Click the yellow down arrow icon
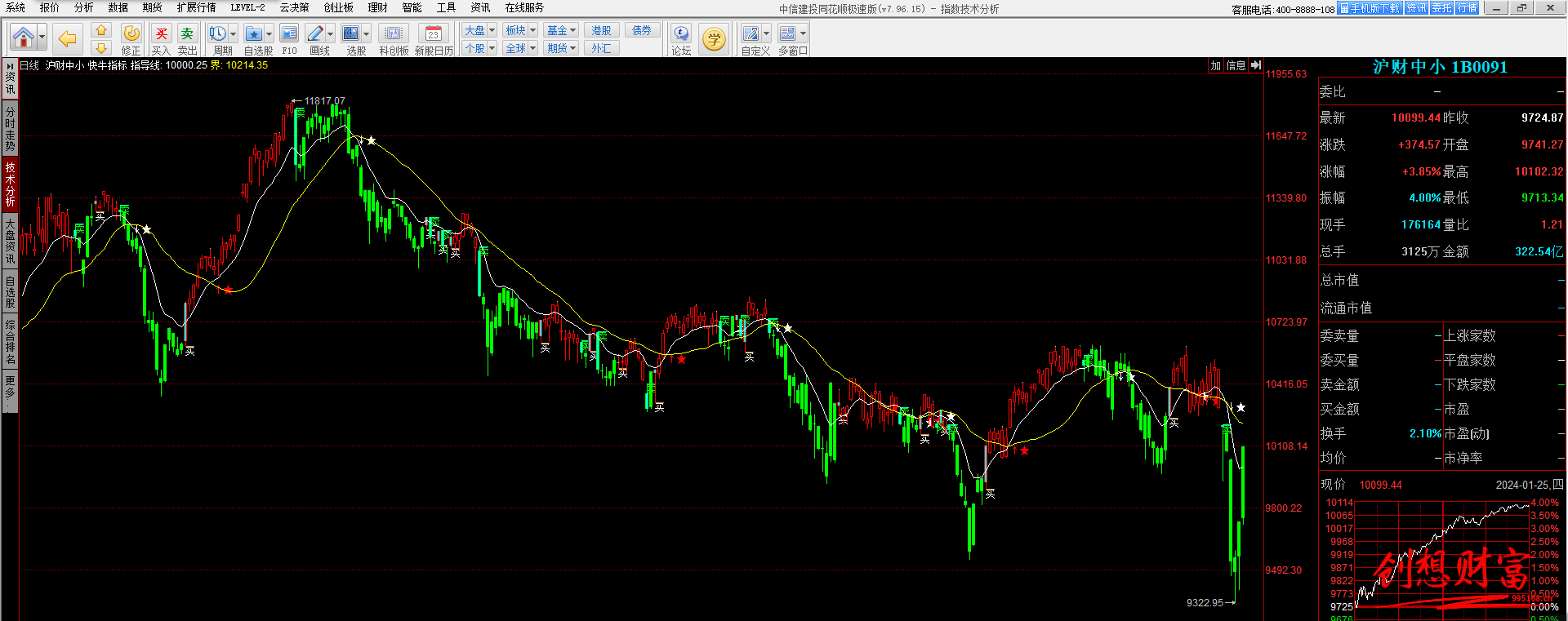Image resolution: width=1568 pixels, height=621 pixels. pyautogui.click(x=100, y=48)
